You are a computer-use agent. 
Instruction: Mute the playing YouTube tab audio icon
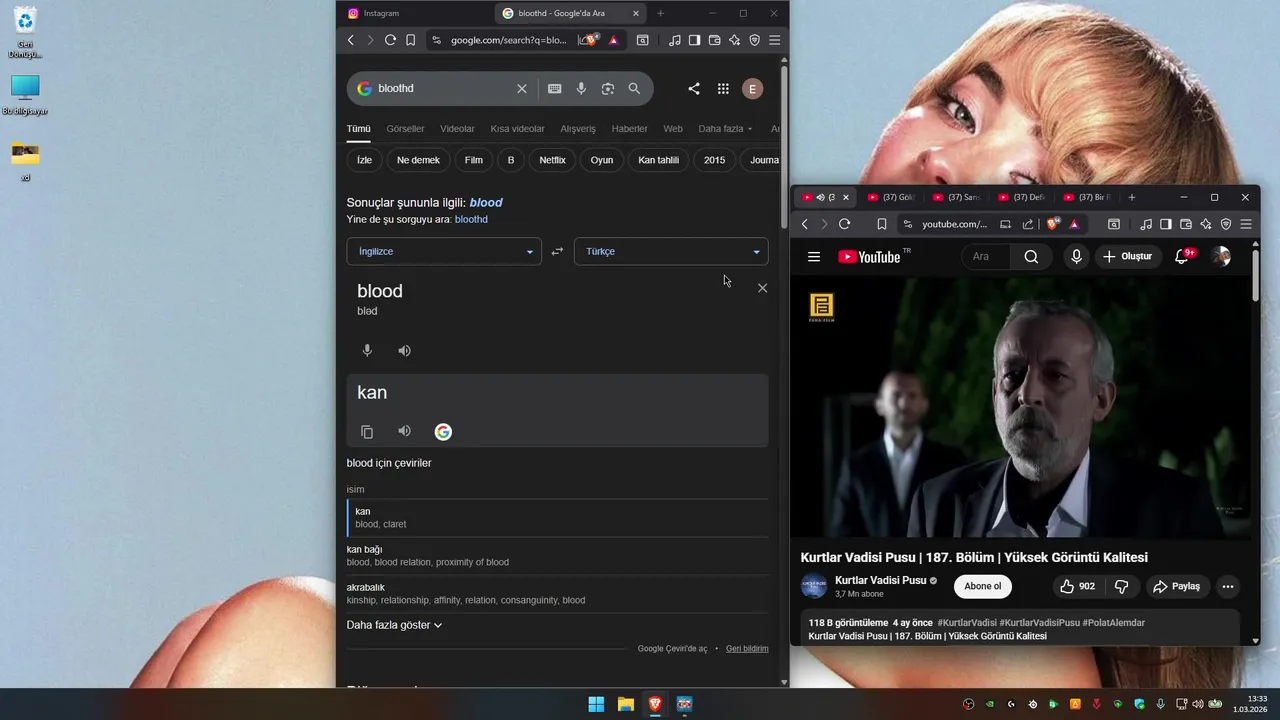[820, 197]
